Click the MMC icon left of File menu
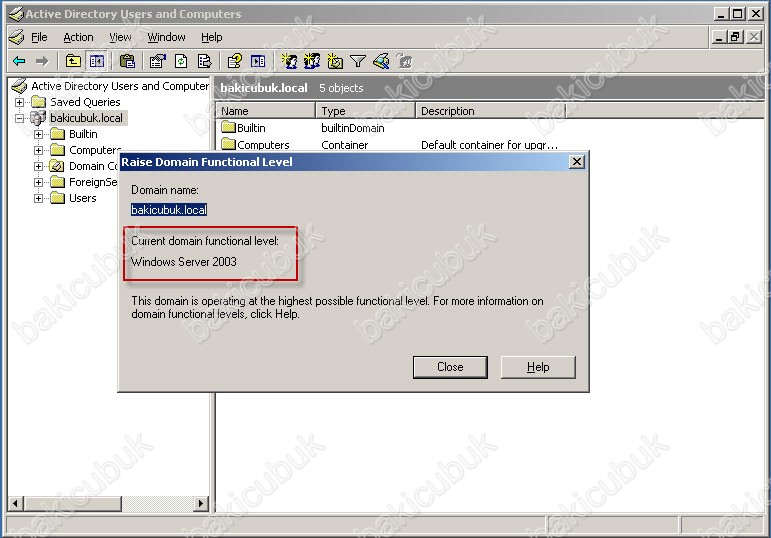Image resolution: width=771 pixels, height=538 pixels. (16, 37)
